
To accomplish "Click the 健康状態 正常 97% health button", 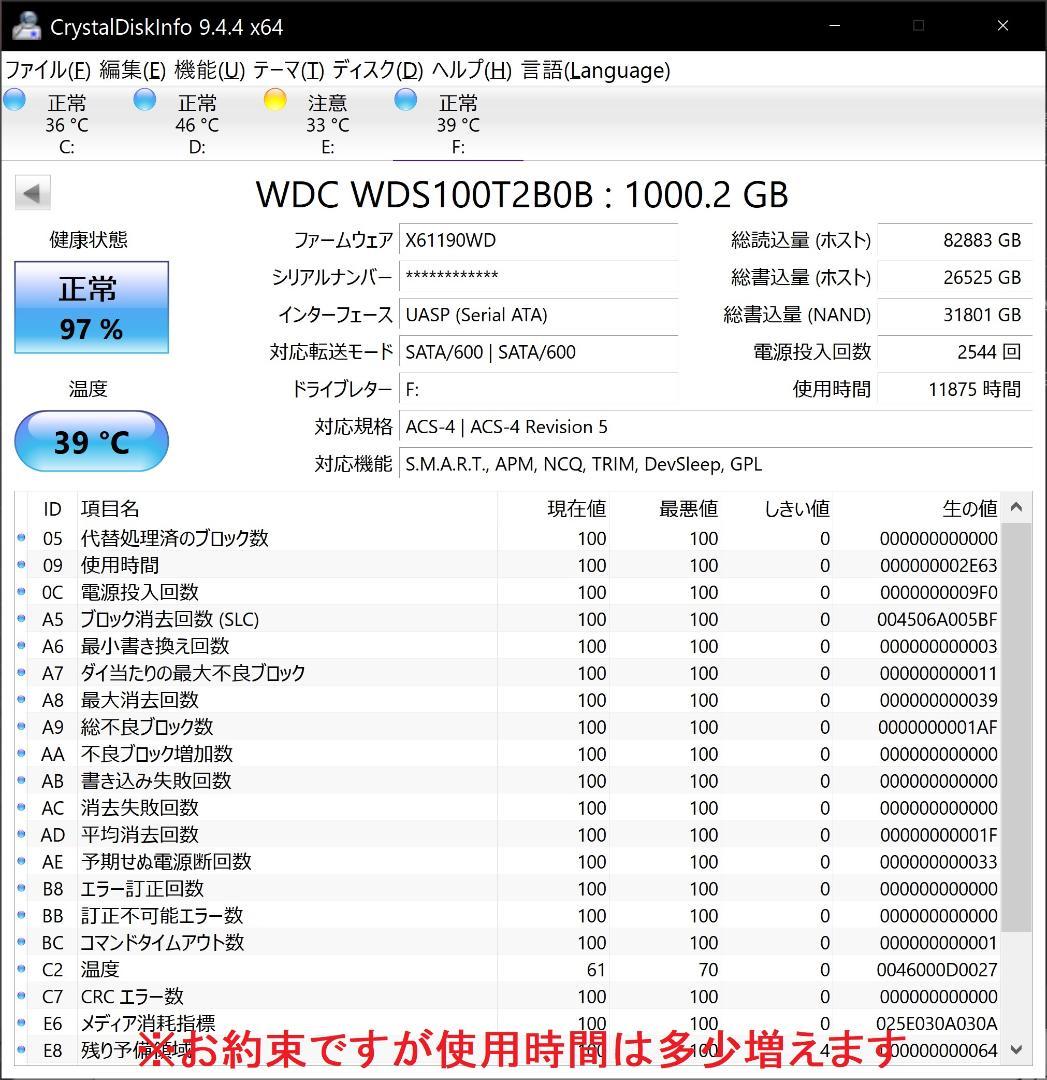I will [x=91, y=307].
